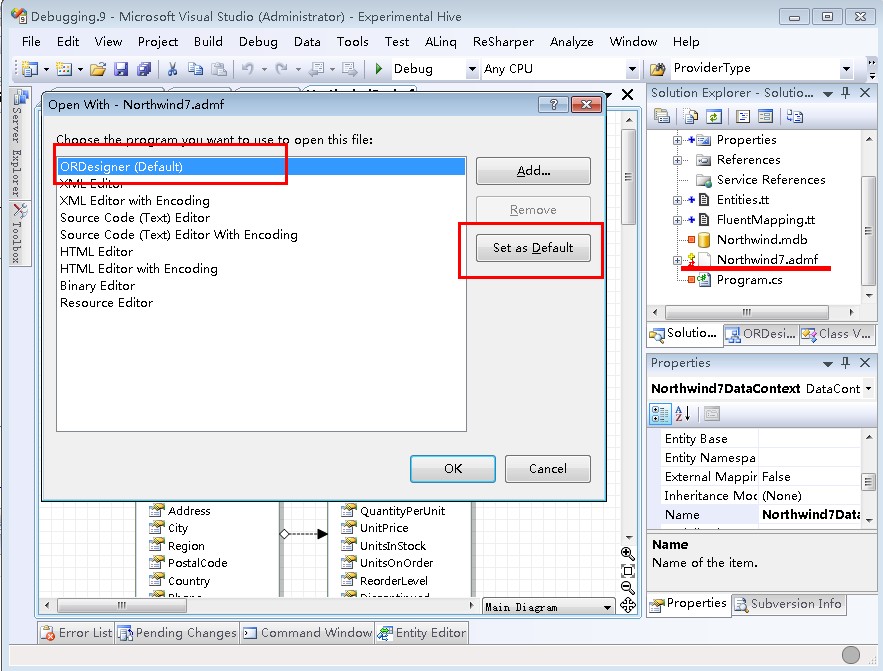Screen dimensions: 883x671
Task: Open the Entity Editor tab
Action: 422,633
